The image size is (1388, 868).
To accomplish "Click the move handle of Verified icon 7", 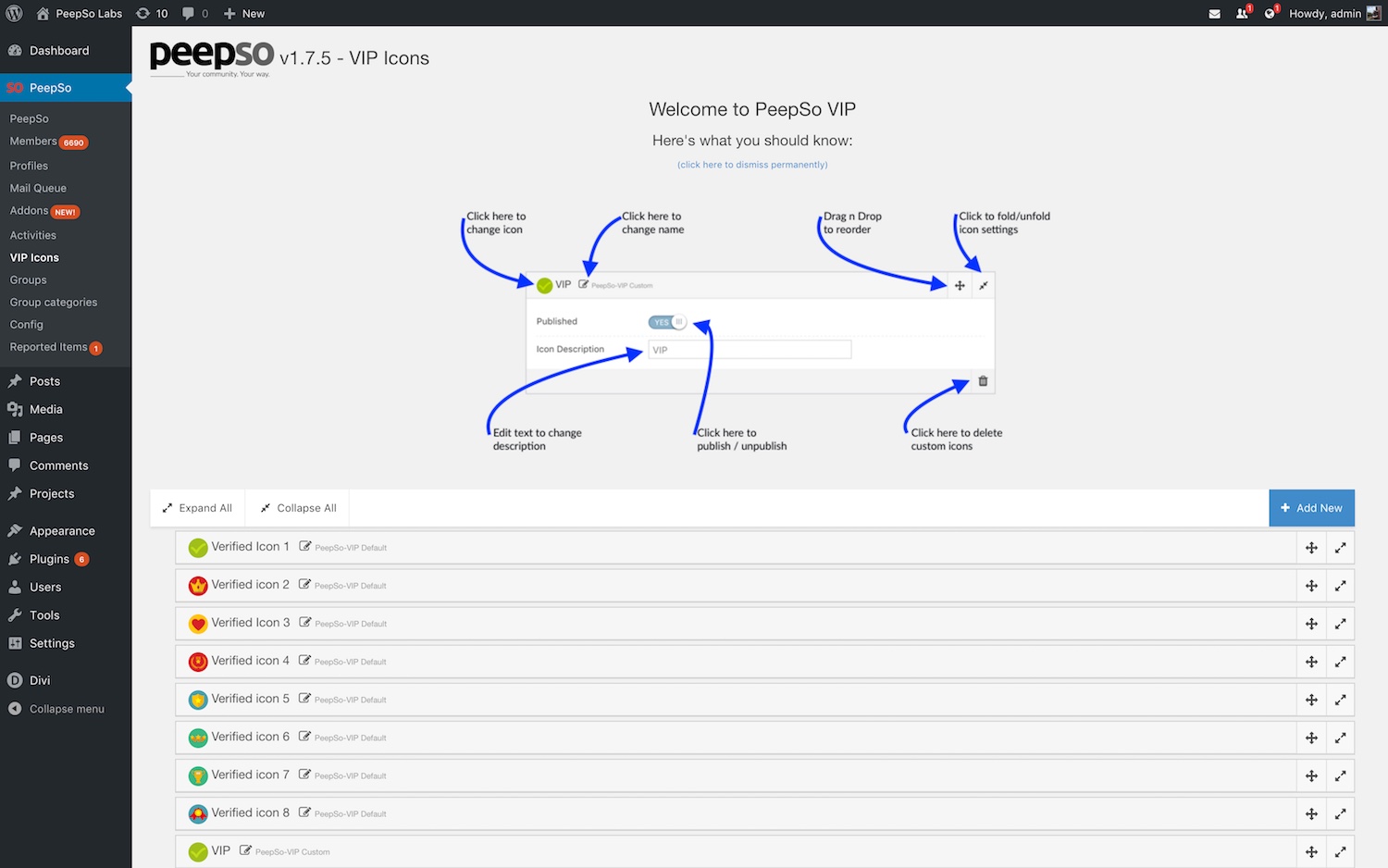I will (x=1311, y=775).
